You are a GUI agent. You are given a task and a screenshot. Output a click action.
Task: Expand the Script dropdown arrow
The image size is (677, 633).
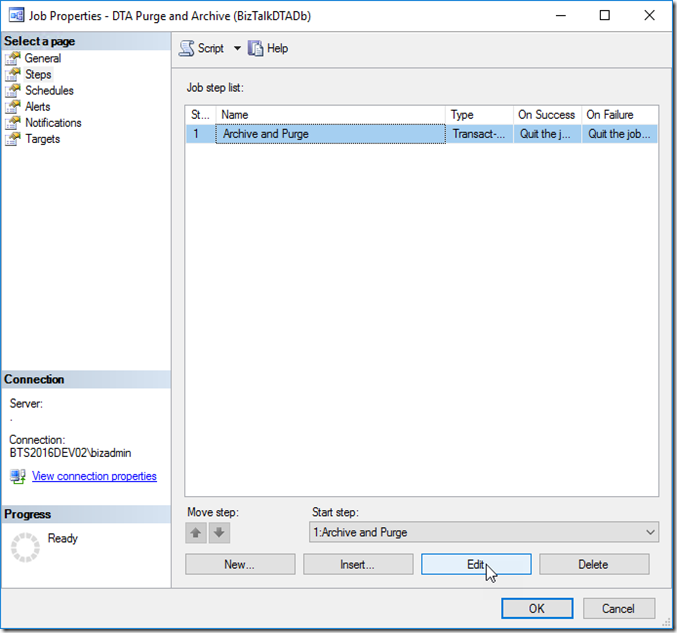(237, 48)
